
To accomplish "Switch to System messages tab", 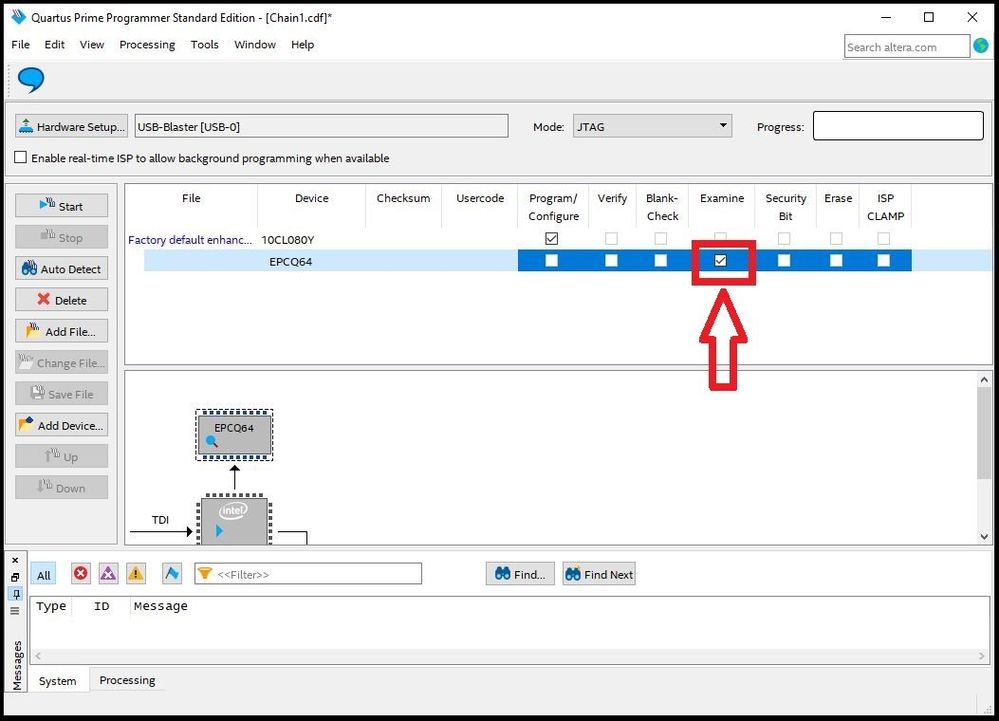I will [x=57, y=681].
